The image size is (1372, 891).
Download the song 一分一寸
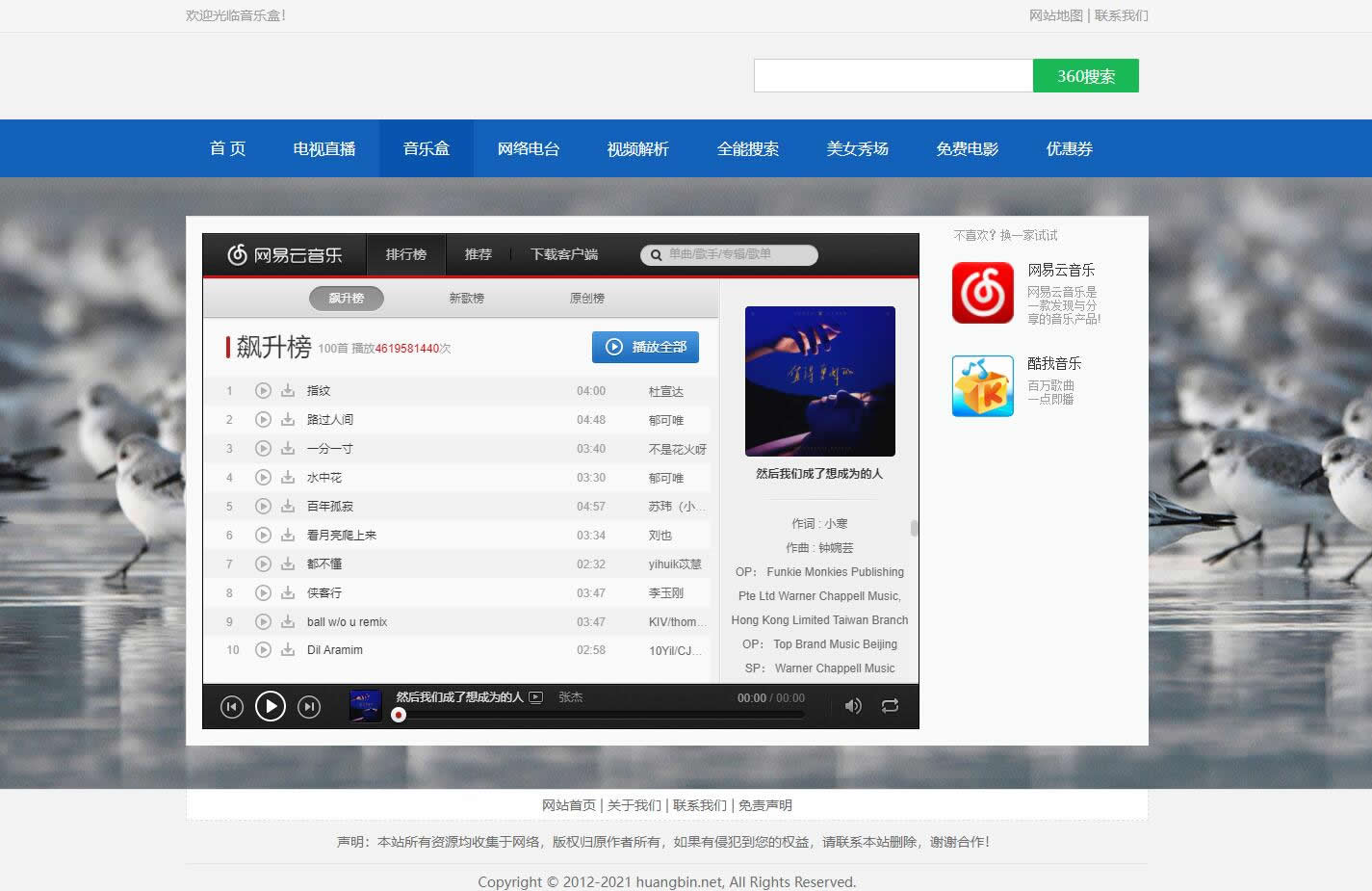pyautogui.click(x=288, y=449)
